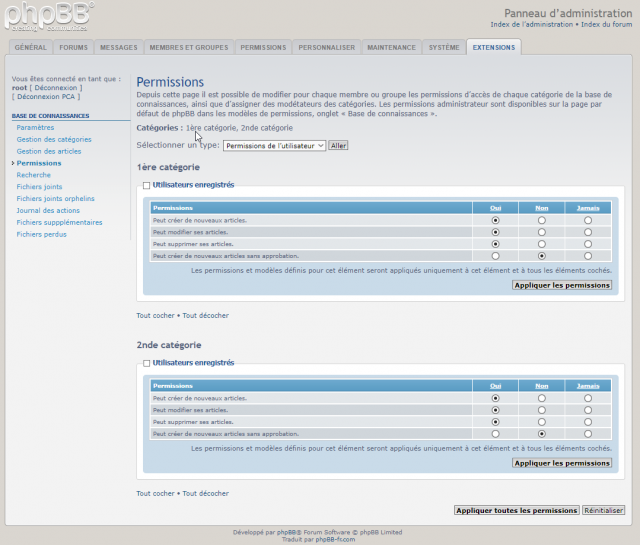
Task: Check Utilisateurs enregistrés box under 2nde catégorie
Action: (147, 363)
